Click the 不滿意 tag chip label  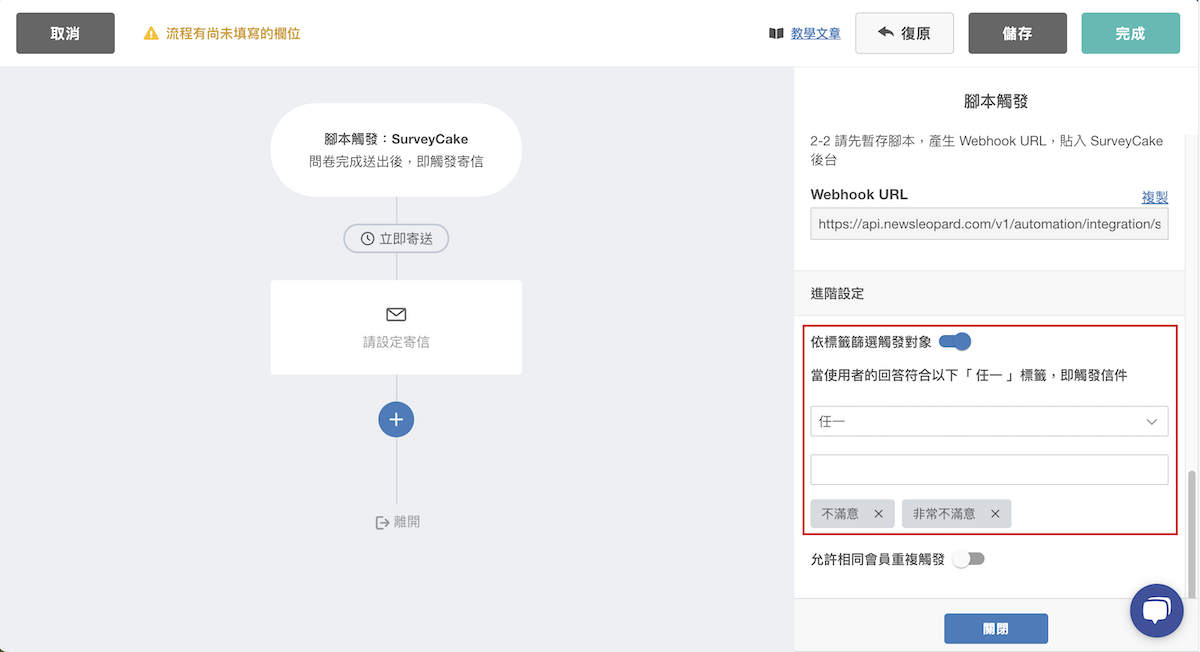pos(840,514)
